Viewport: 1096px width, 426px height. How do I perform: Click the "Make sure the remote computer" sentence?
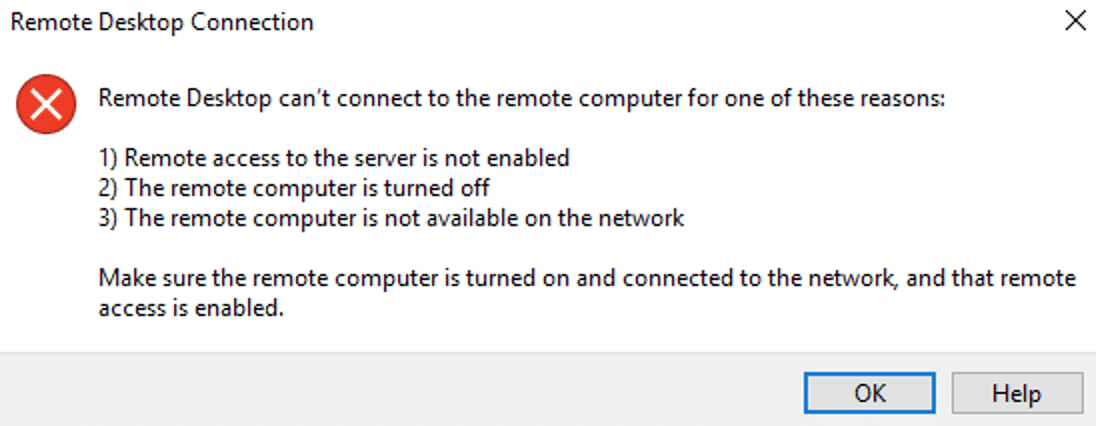tap(586, 278)
